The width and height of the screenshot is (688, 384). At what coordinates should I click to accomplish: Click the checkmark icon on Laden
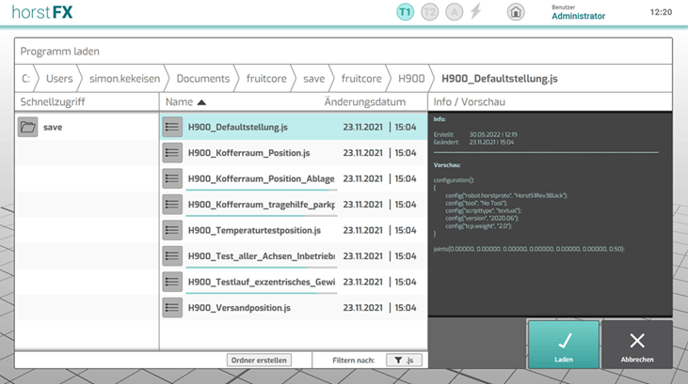[x=564, y=341]
